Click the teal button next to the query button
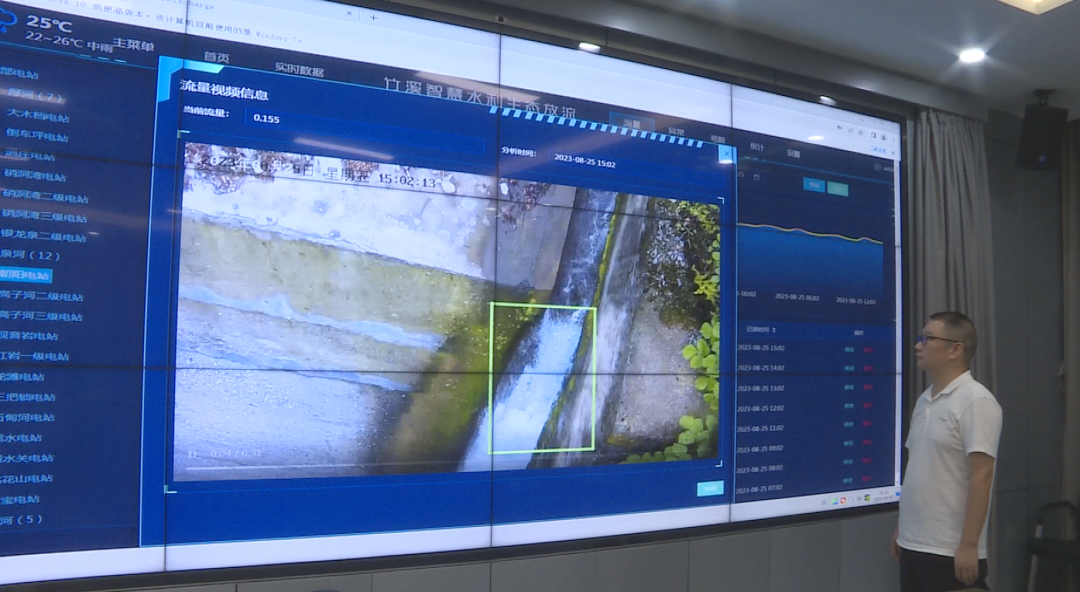The image size is (1080, 592). point(838,188)
